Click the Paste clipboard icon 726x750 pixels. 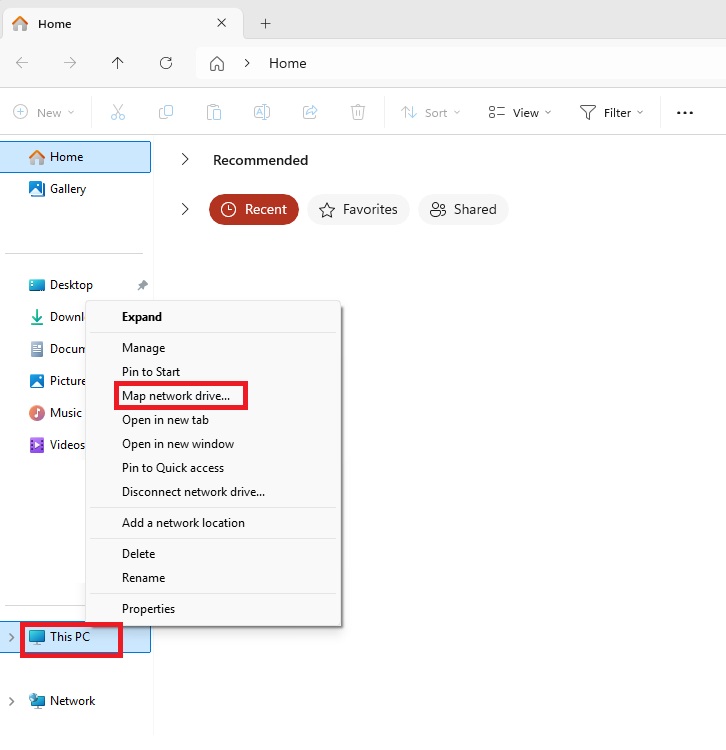tap(213, 113)
